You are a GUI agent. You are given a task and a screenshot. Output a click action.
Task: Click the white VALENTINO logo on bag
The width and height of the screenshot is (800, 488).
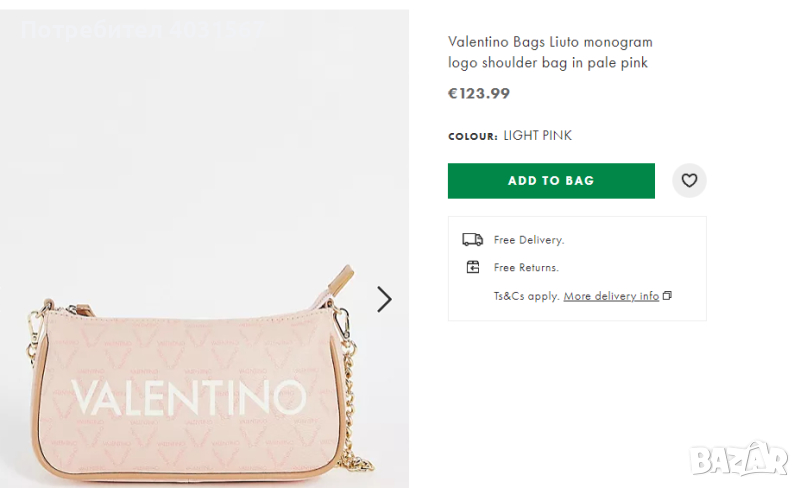(187, 397)
